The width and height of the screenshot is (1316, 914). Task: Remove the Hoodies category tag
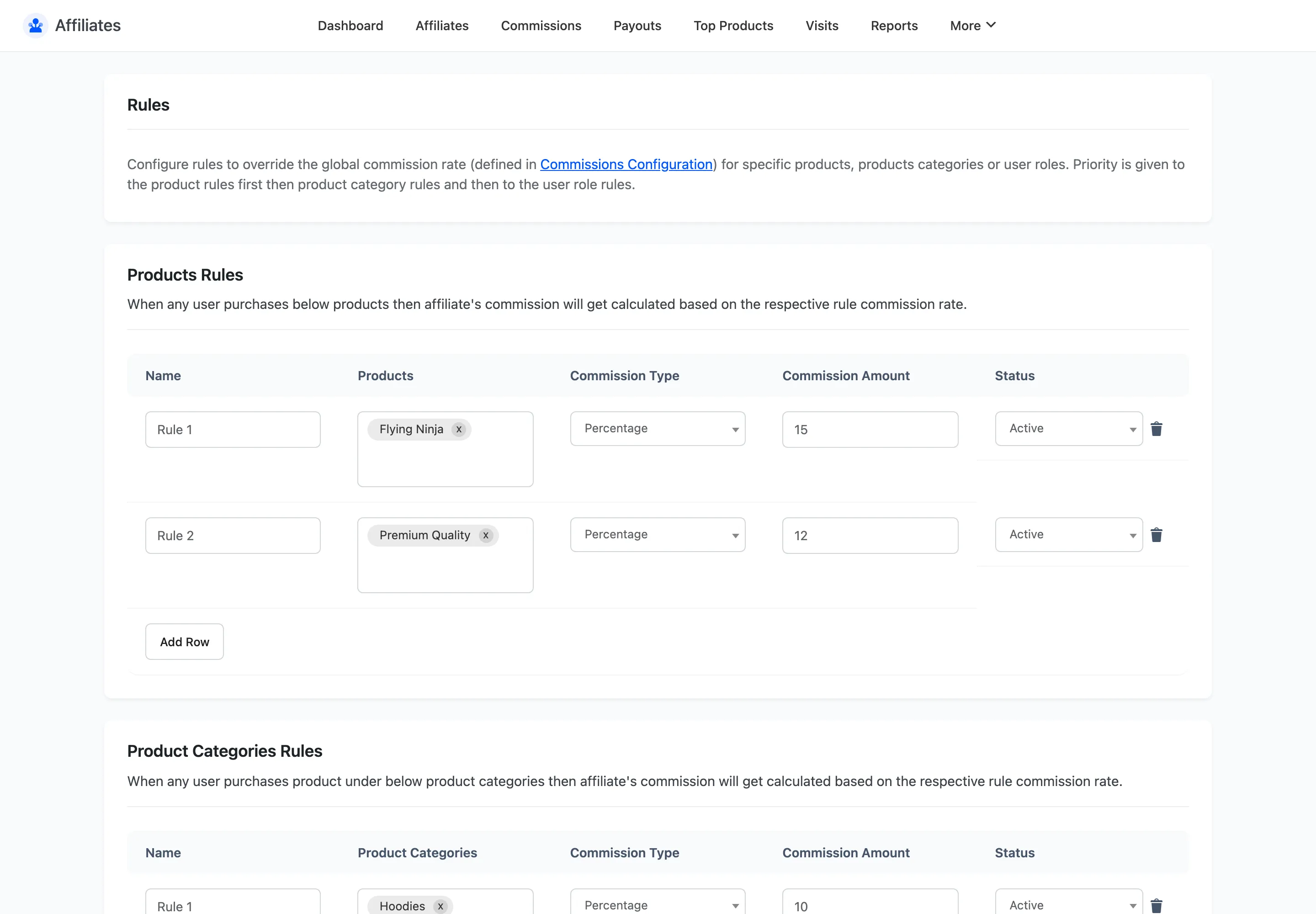440,906
